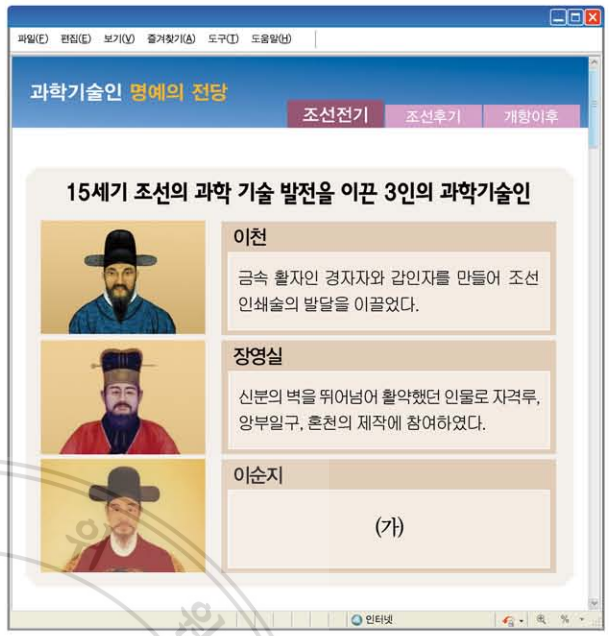
Task: Click the 과학기술인 명예의 전당 title
Action: (129, 92)
